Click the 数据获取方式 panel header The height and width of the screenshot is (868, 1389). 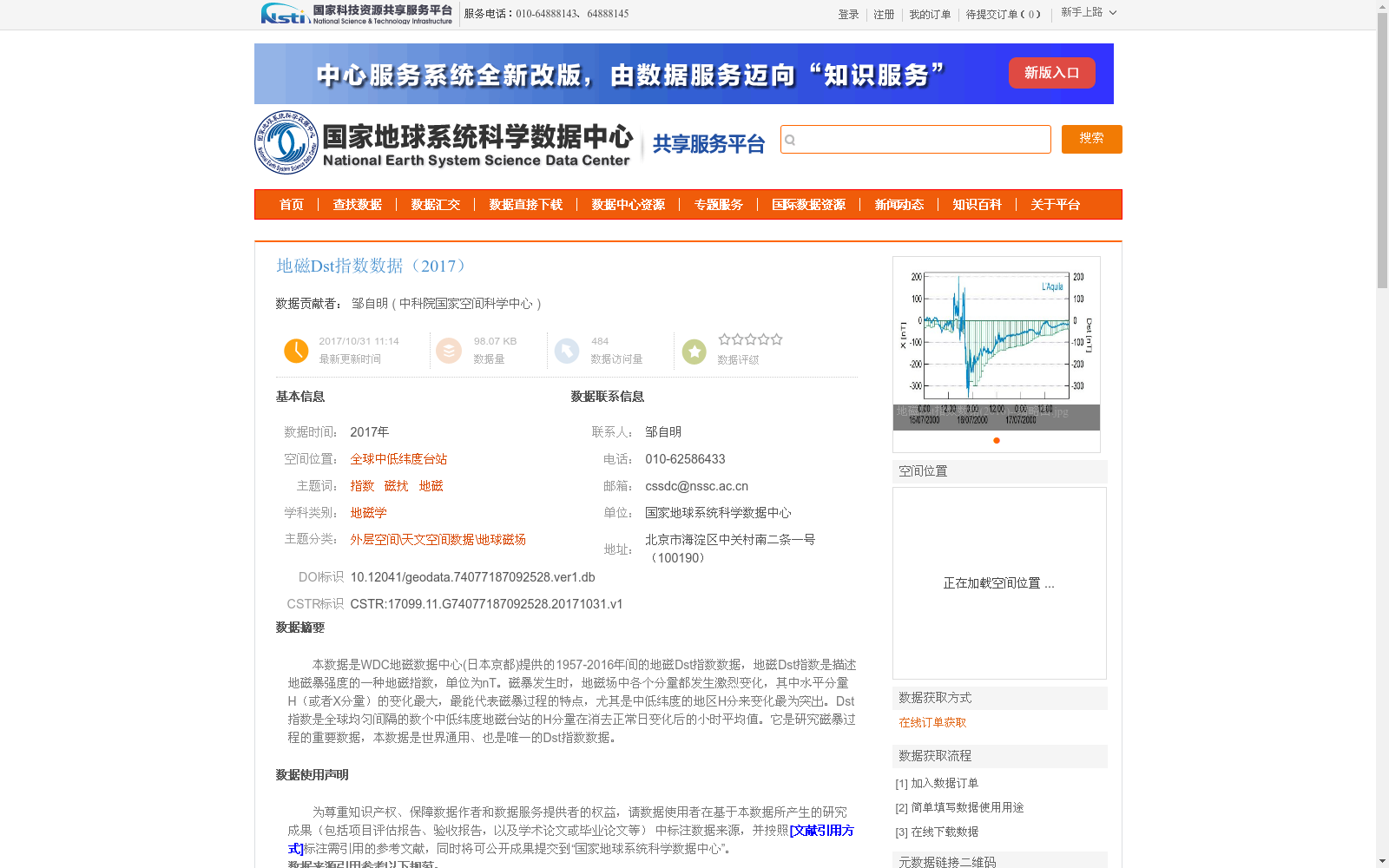1000,698
